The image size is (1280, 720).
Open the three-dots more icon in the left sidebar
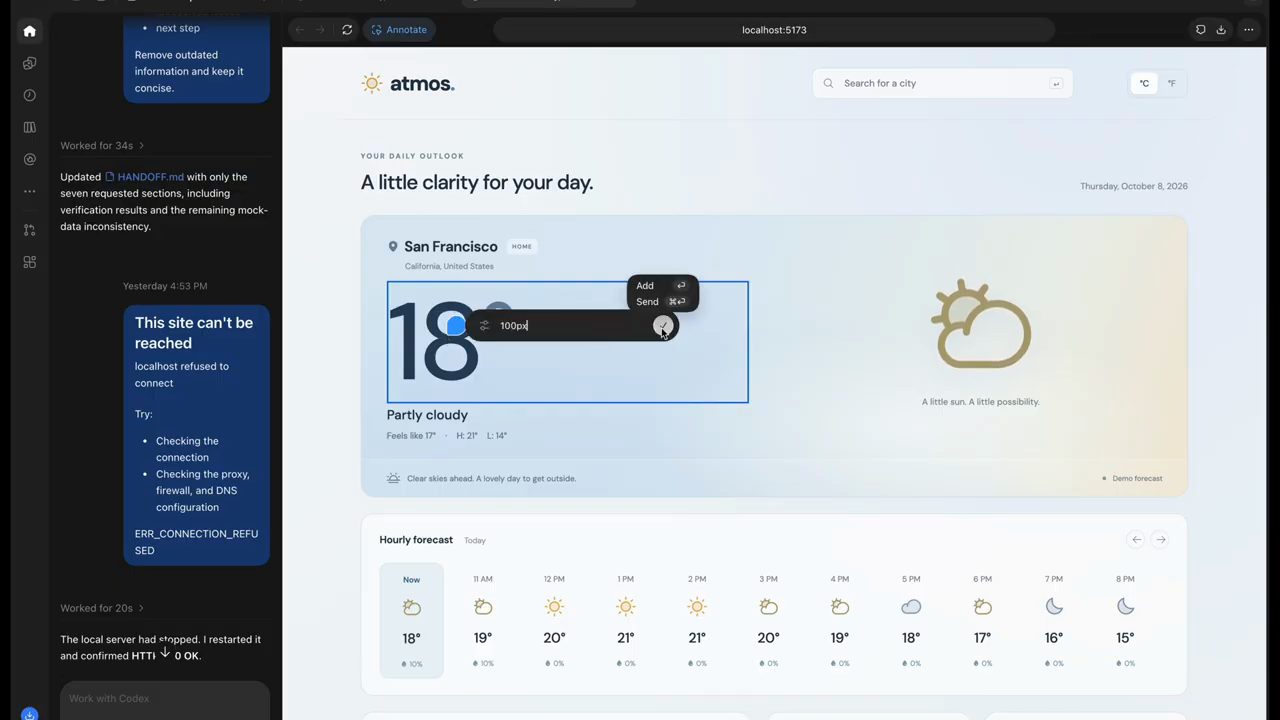pos(29,191)
